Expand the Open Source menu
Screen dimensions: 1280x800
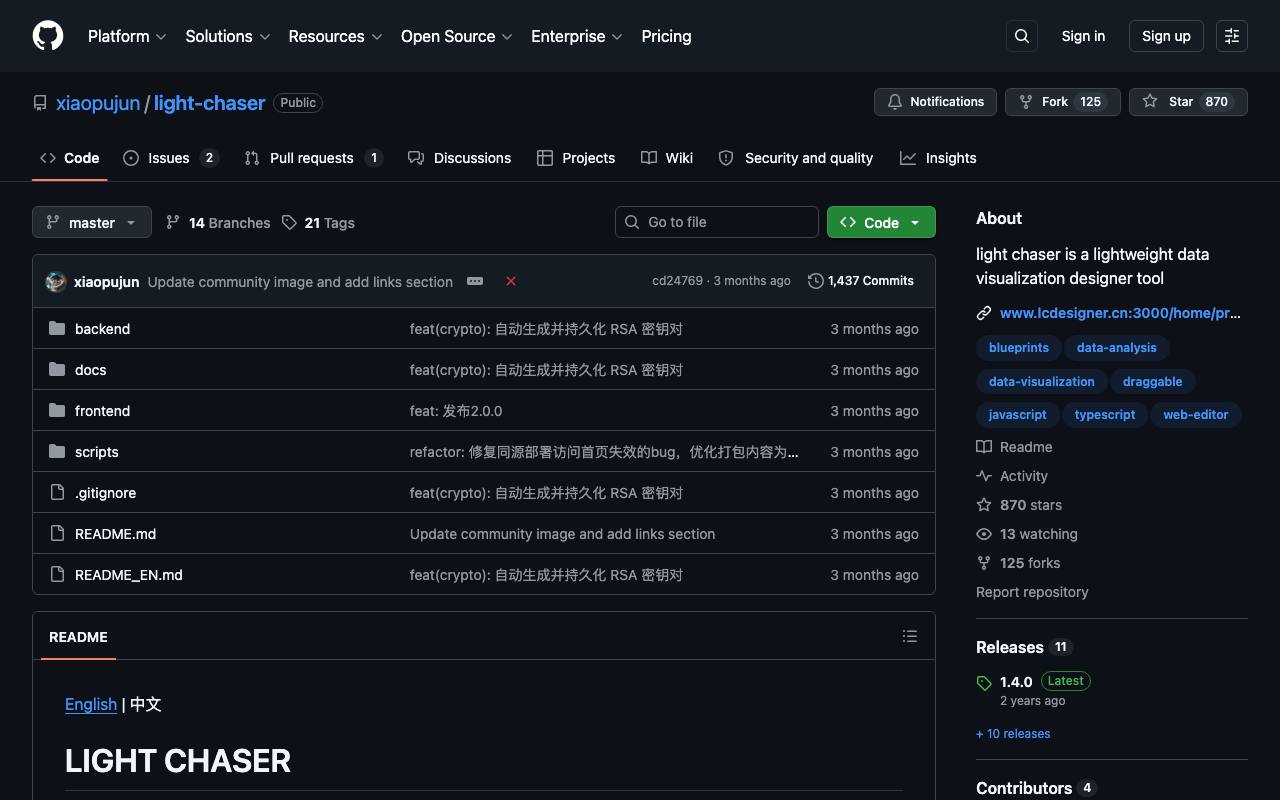[x=457, y=36]
